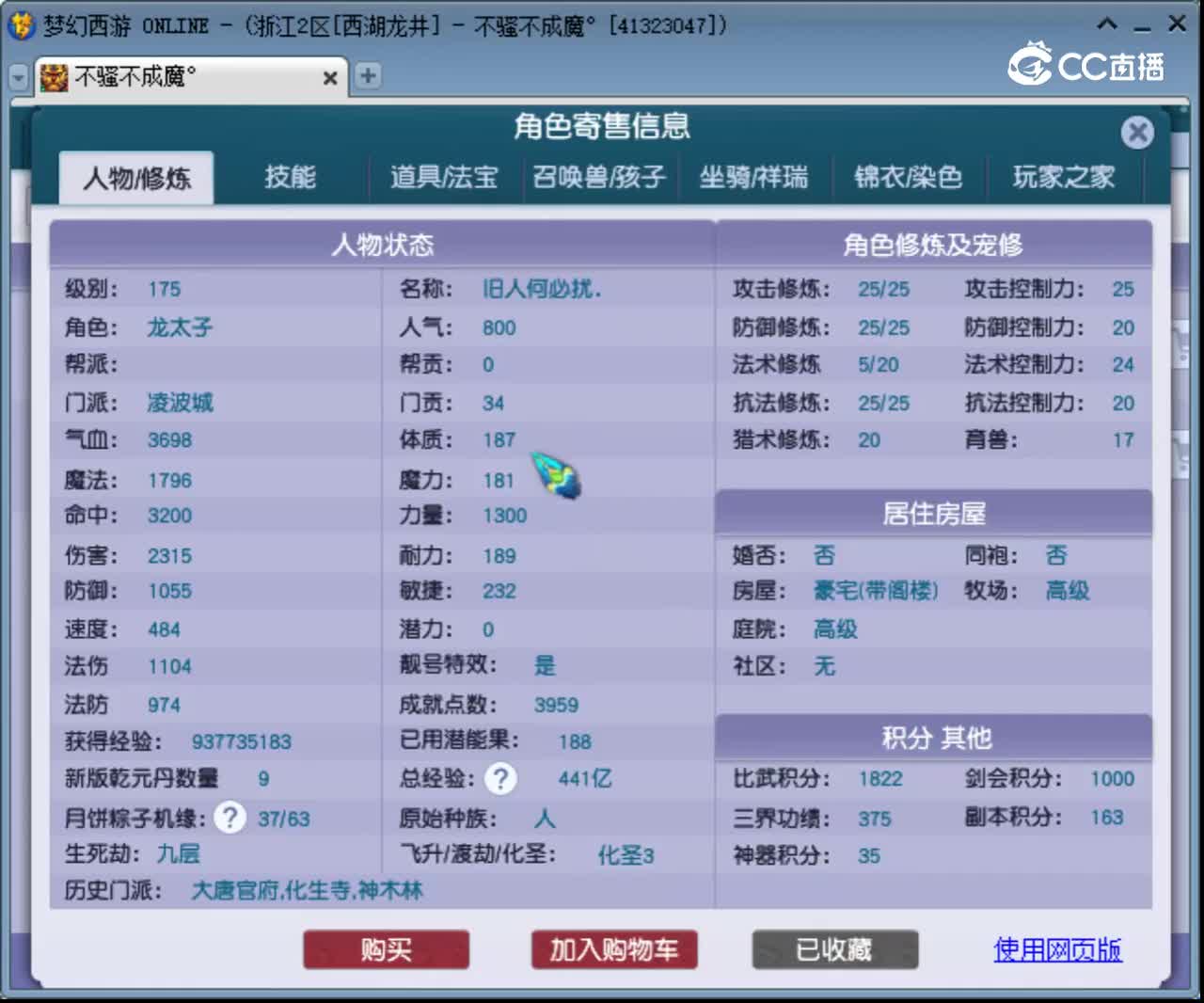The image size is (1204, 1003).
Task: Click the character name 旧人何必扰.
Action: click(541, 289)
